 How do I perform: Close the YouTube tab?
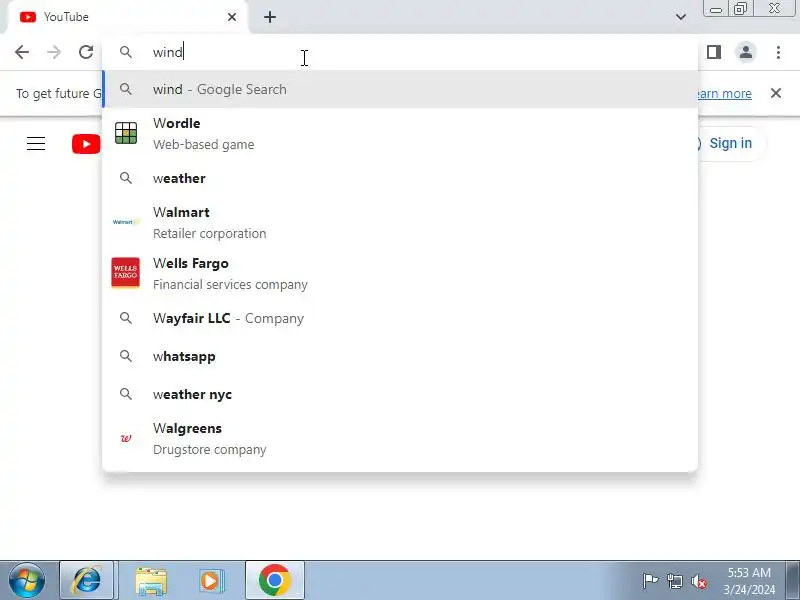[x=232, y=17]
